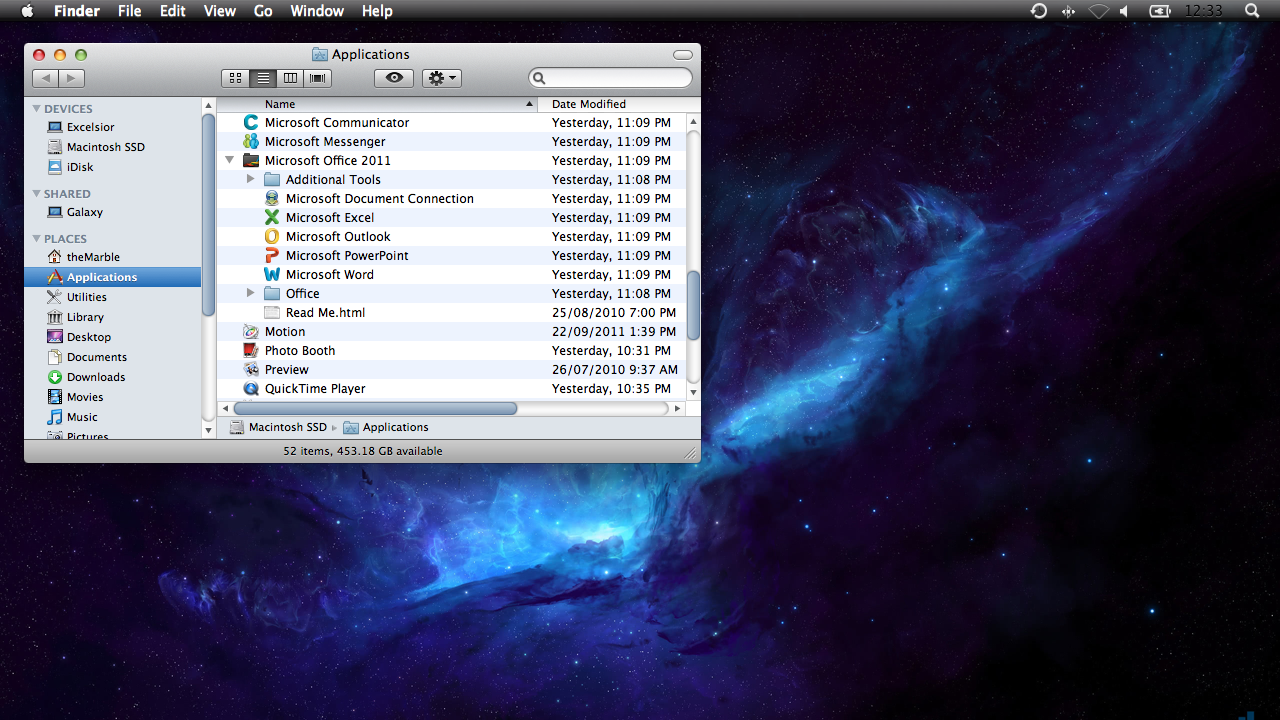Click the volume icon in menu bar
Screen dimensions: 1280x720
pos(1124,11)
